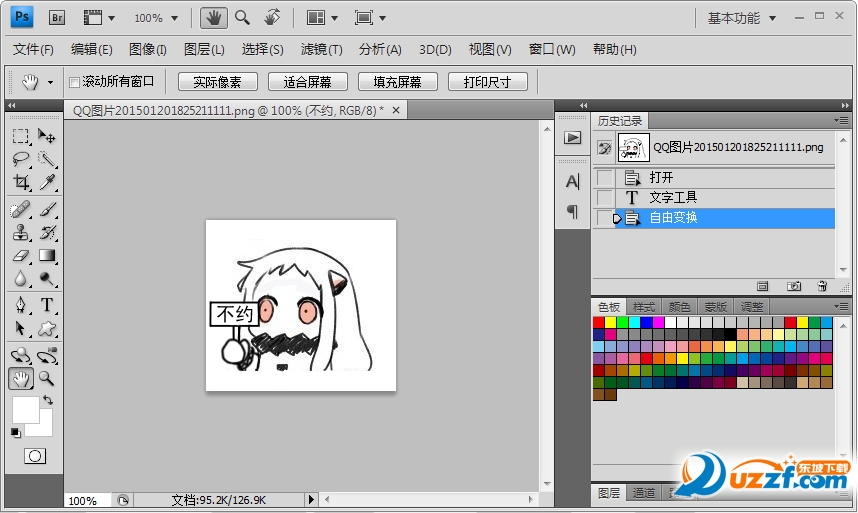Launch Adobe Bridge from the Br icon
Viewport: 858px width, 513px height.
[57, 17]
